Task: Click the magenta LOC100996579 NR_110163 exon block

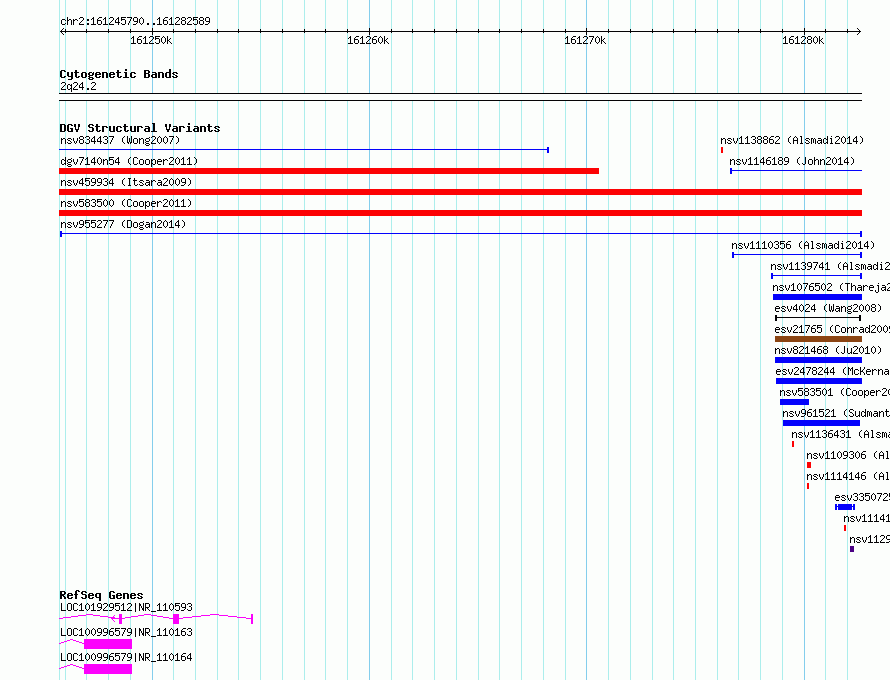Action: [107, 645]
